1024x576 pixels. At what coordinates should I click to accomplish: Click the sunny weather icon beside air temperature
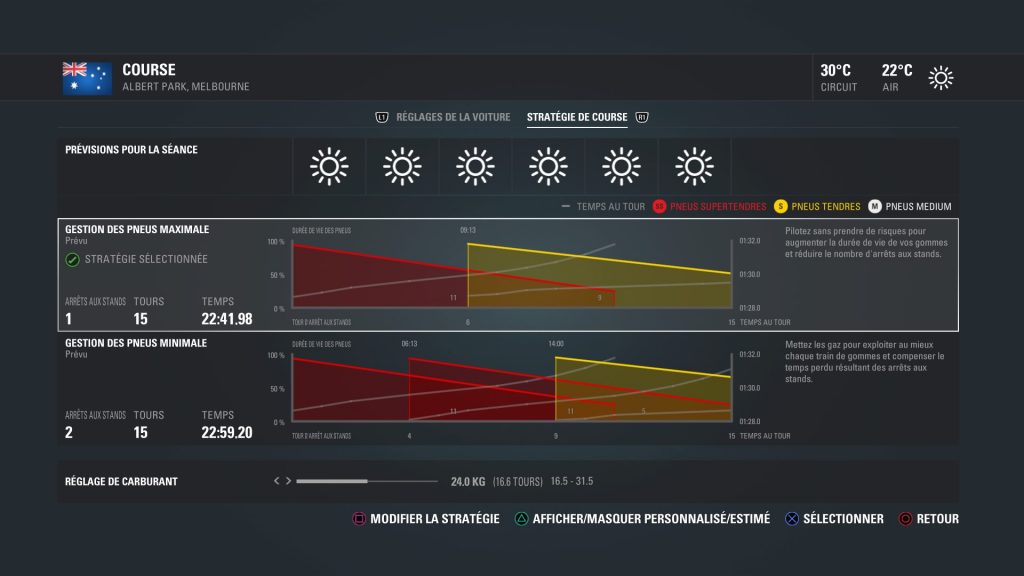coord(941,78)
